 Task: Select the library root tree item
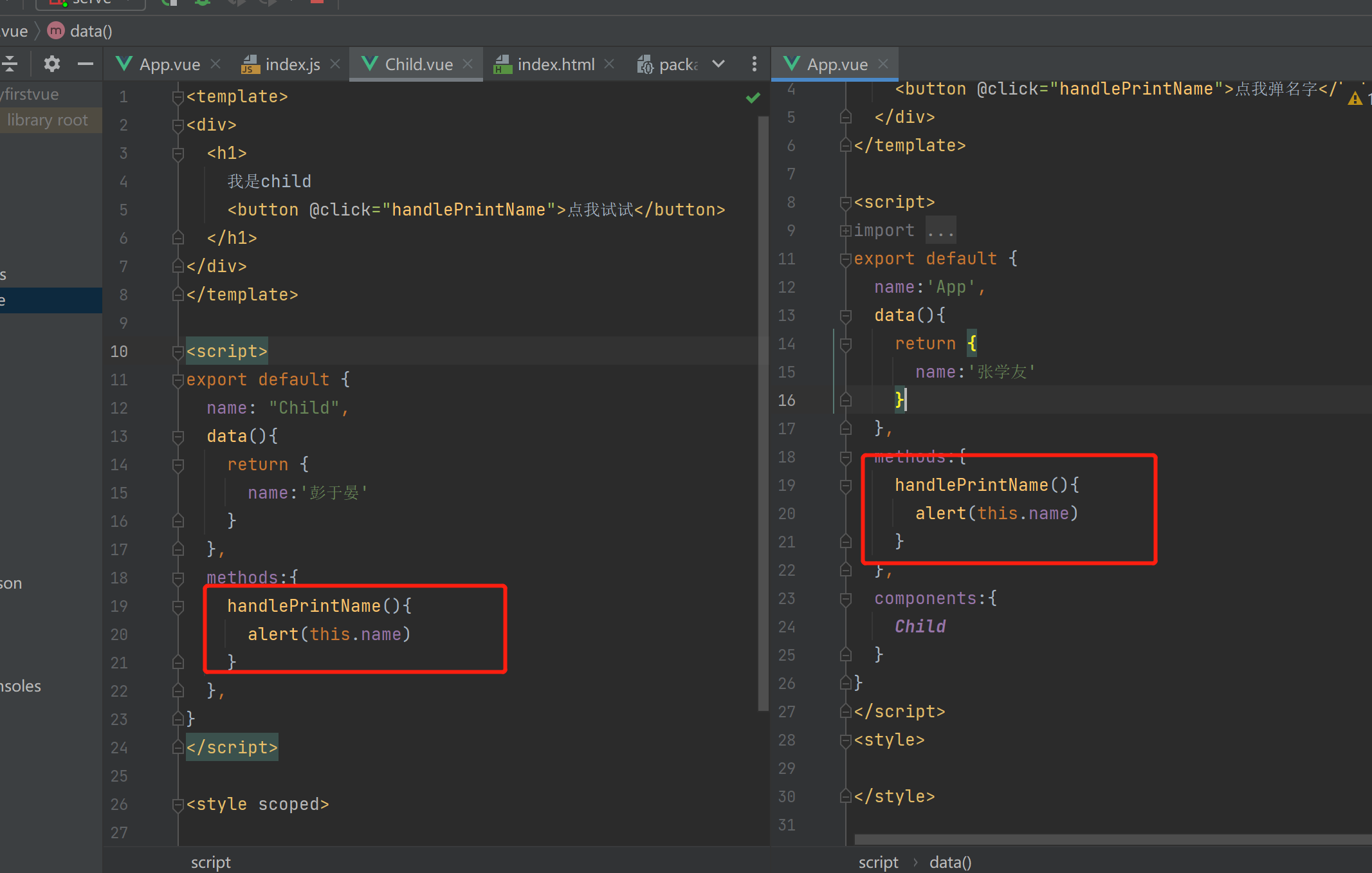click(48, 120)
